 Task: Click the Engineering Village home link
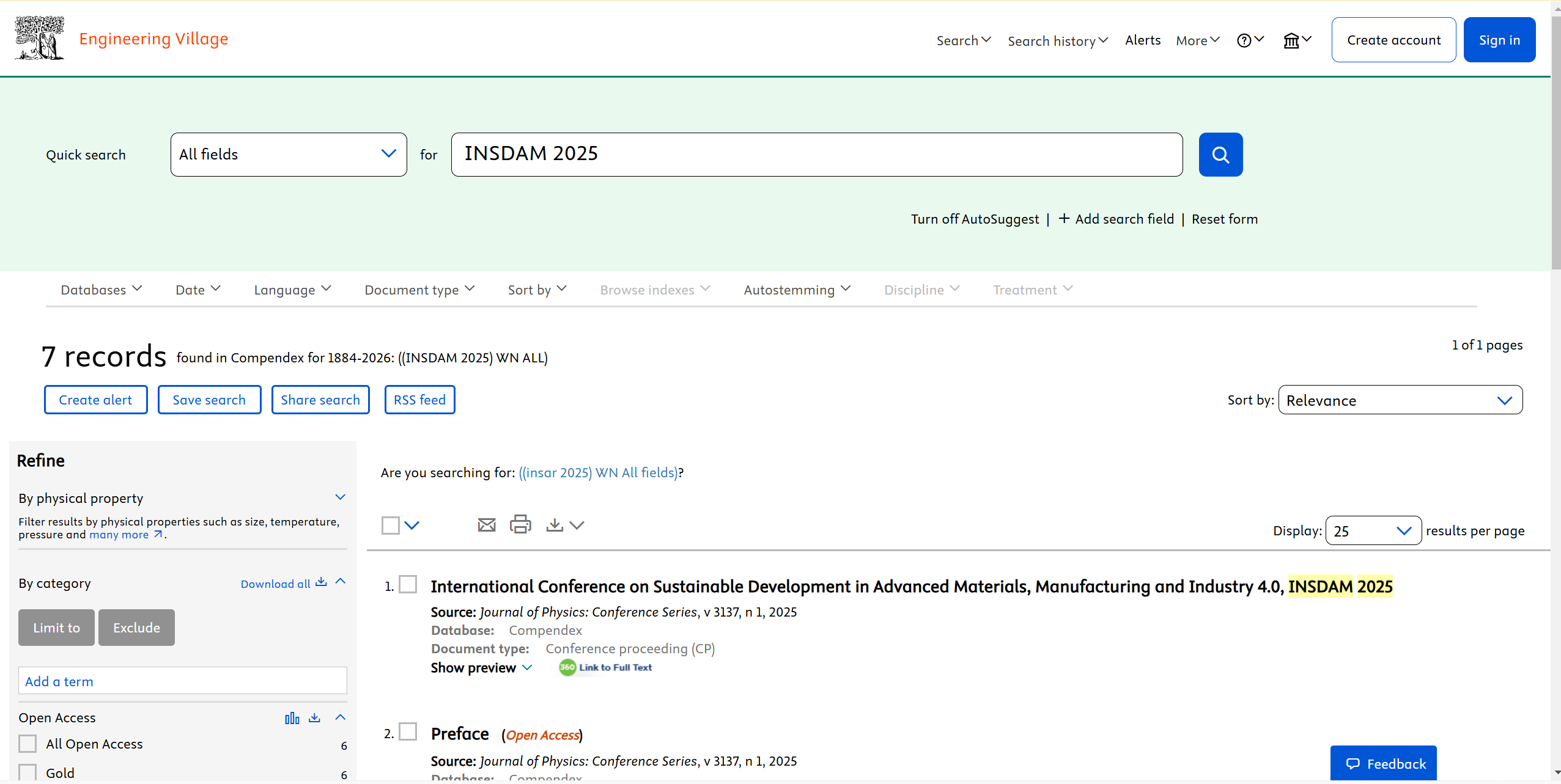[153, 38]
